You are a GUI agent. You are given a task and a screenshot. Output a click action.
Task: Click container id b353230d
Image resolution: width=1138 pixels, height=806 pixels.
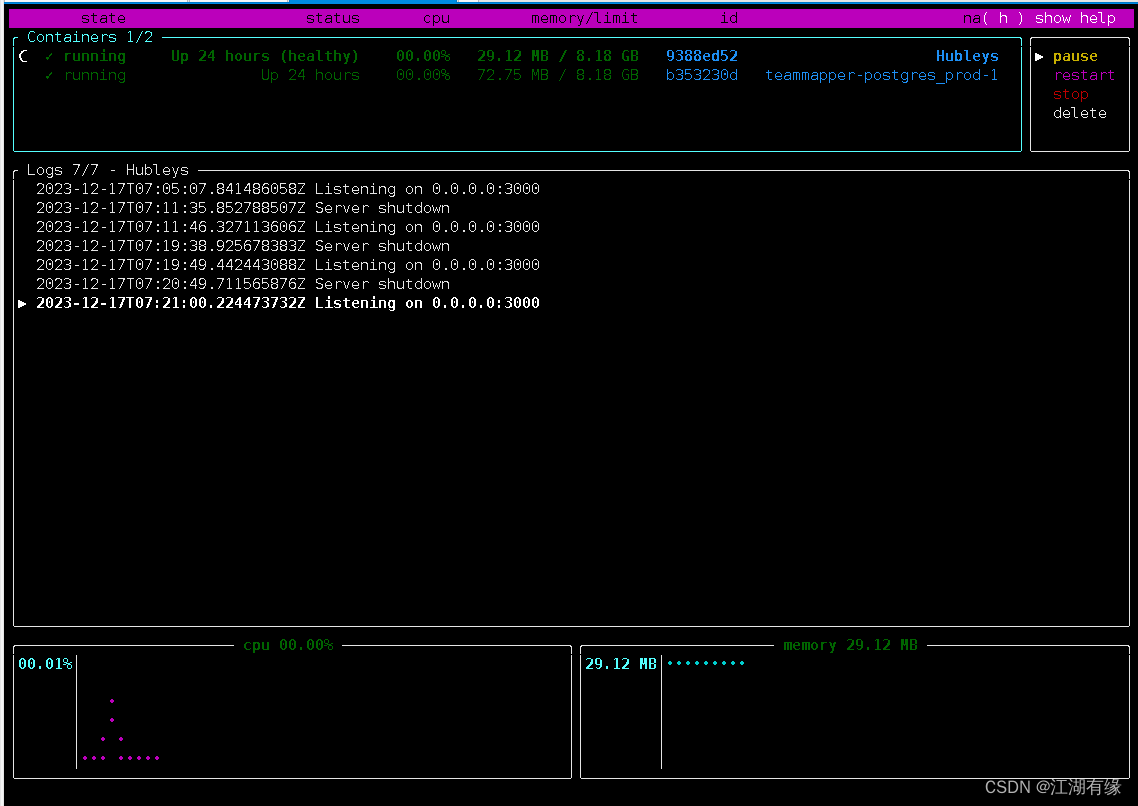(702, 75)
